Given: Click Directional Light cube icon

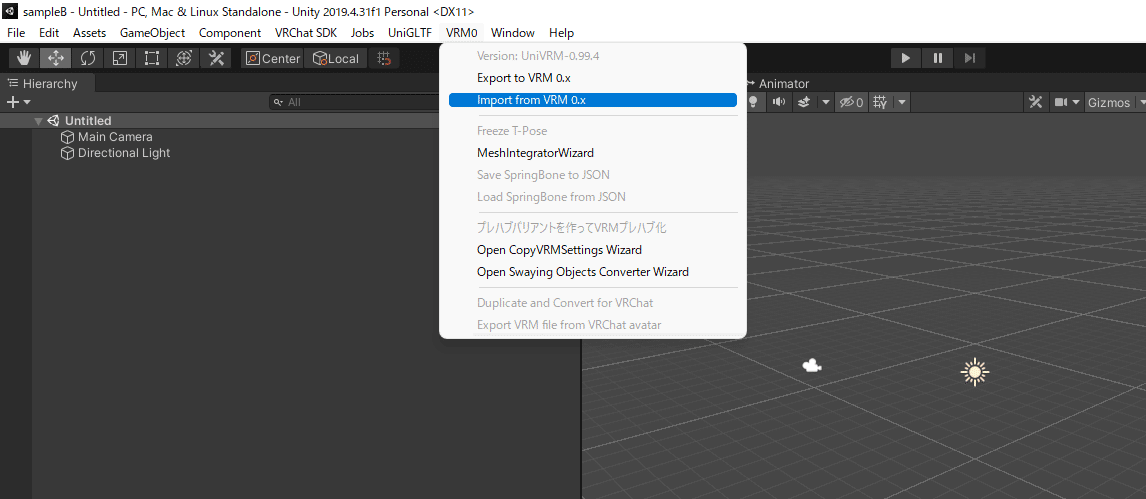Looking at the screenshot, I should 67,153.
